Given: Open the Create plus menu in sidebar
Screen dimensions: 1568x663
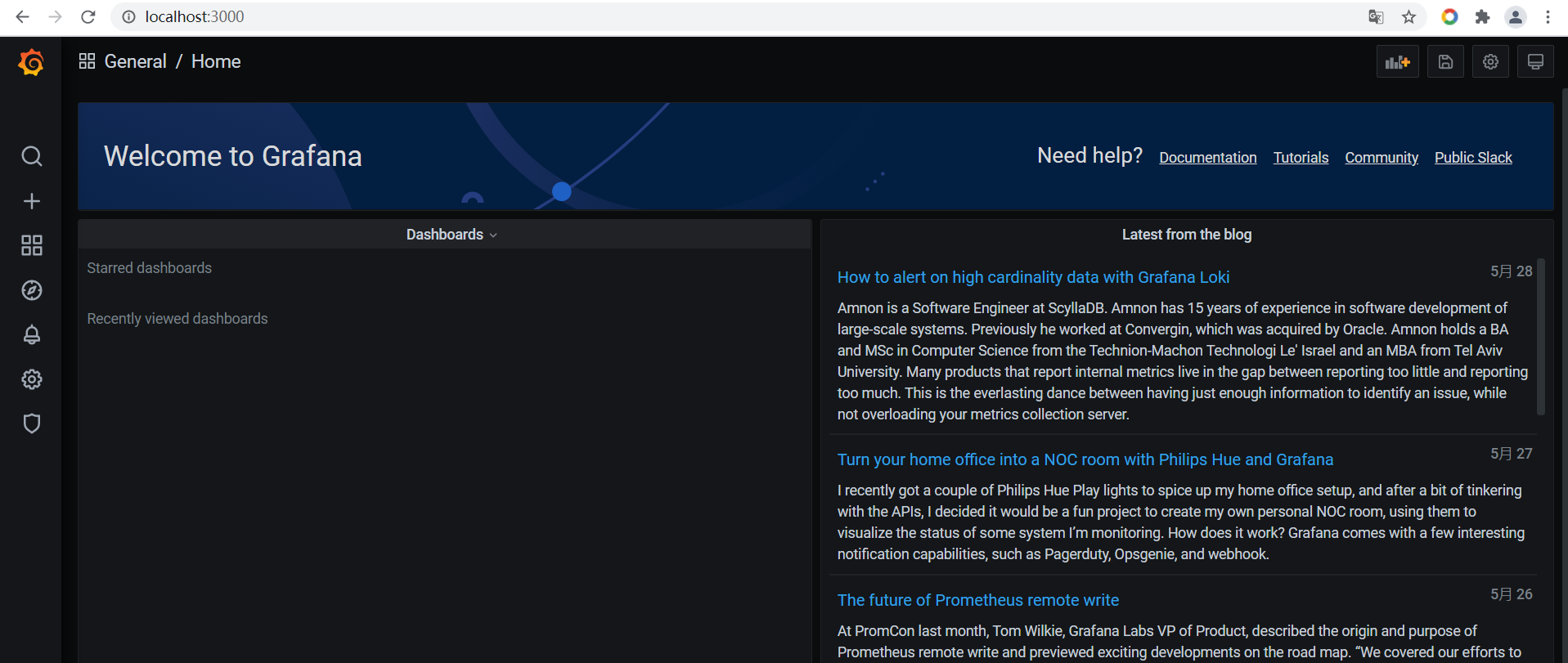Looking at the screenshot, I should [x=32, y=201].
